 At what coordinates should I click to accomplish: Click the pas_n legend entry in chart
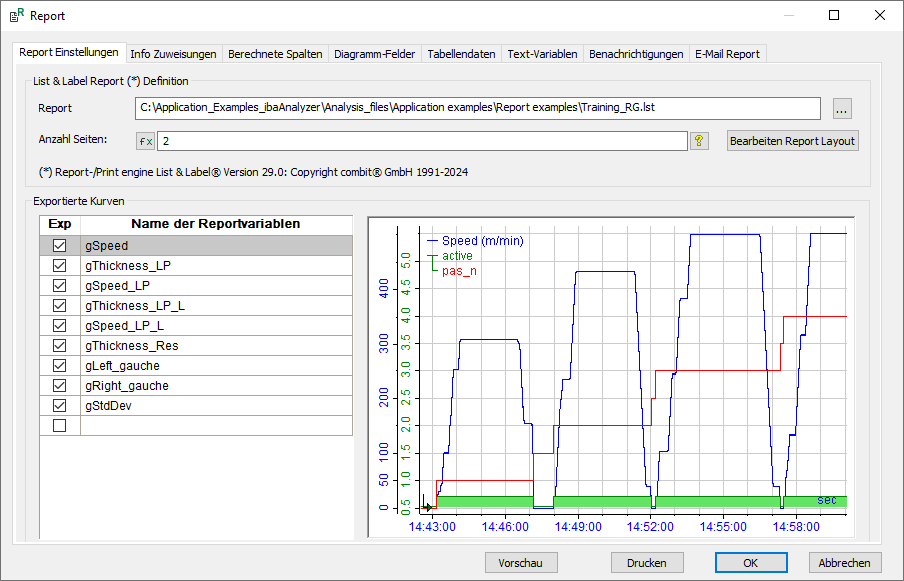459,271
